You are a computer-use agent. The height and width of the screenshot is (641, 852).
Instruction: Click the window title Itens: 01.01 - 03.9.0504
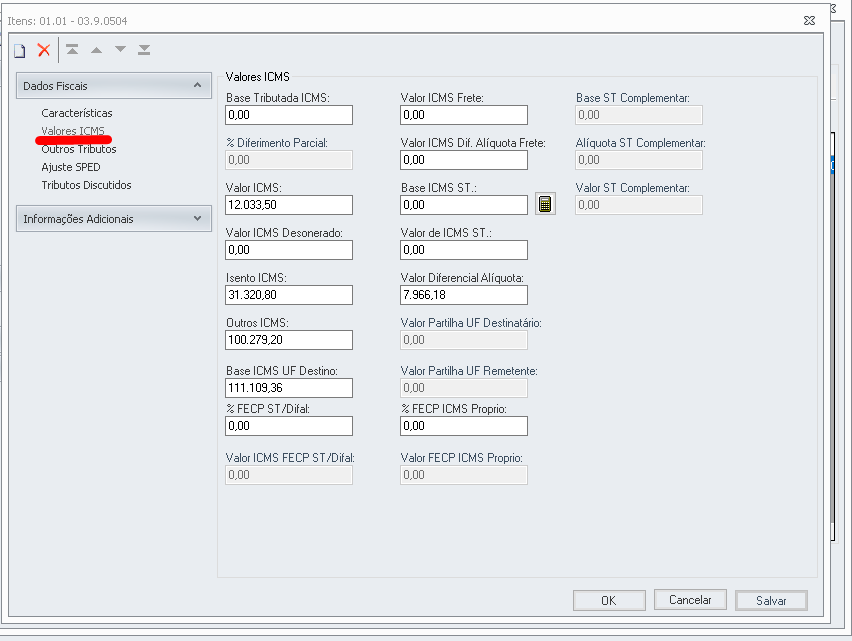[x=67, y=21]
